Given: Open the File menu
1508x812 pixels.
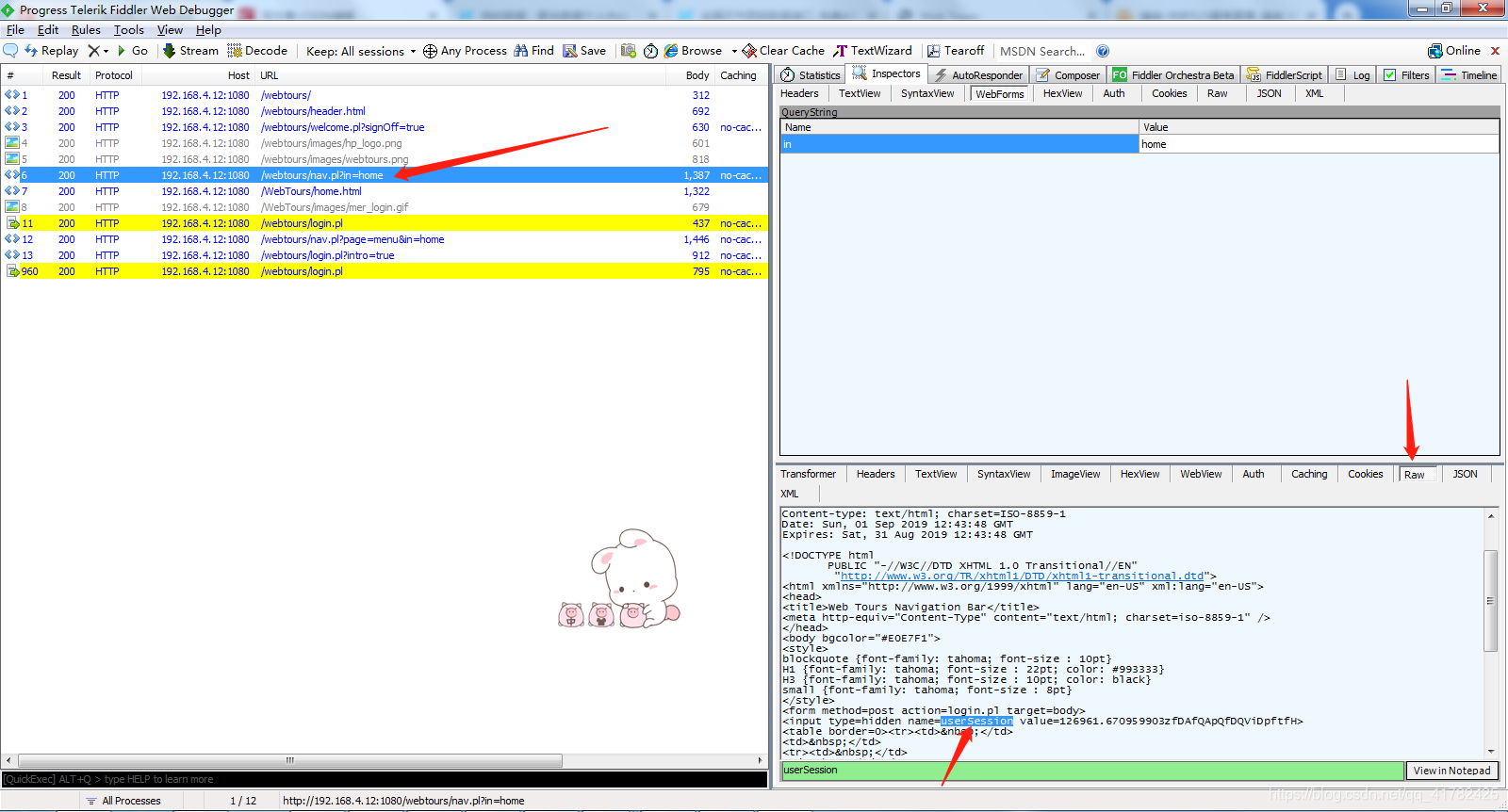Looking at the screenshot, I should coord(15,30).
